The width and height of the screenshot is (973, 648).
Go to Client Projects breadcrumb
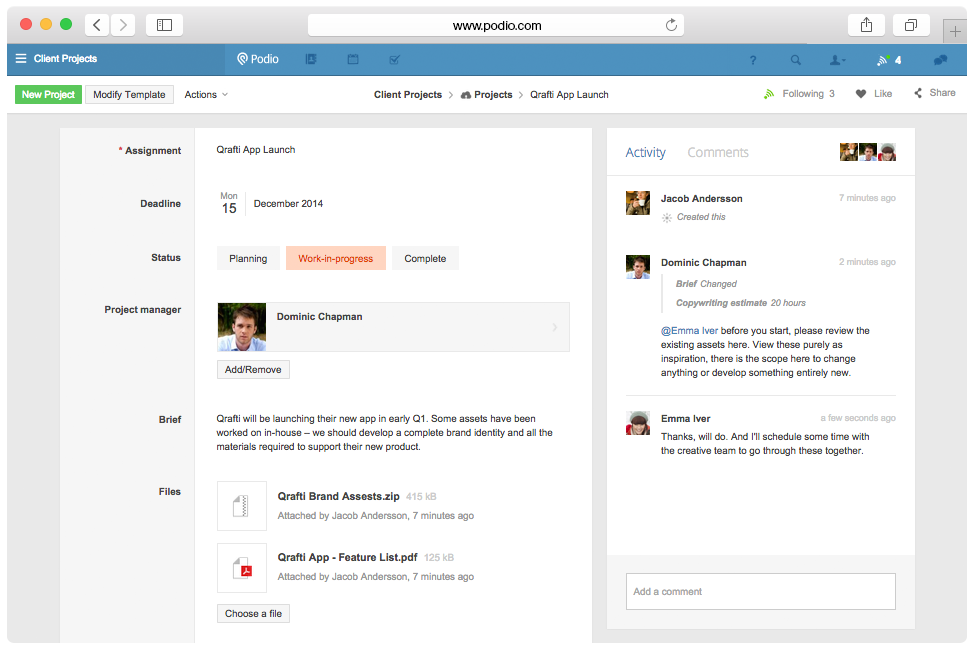pyautogui.click(x=408, y=94)
